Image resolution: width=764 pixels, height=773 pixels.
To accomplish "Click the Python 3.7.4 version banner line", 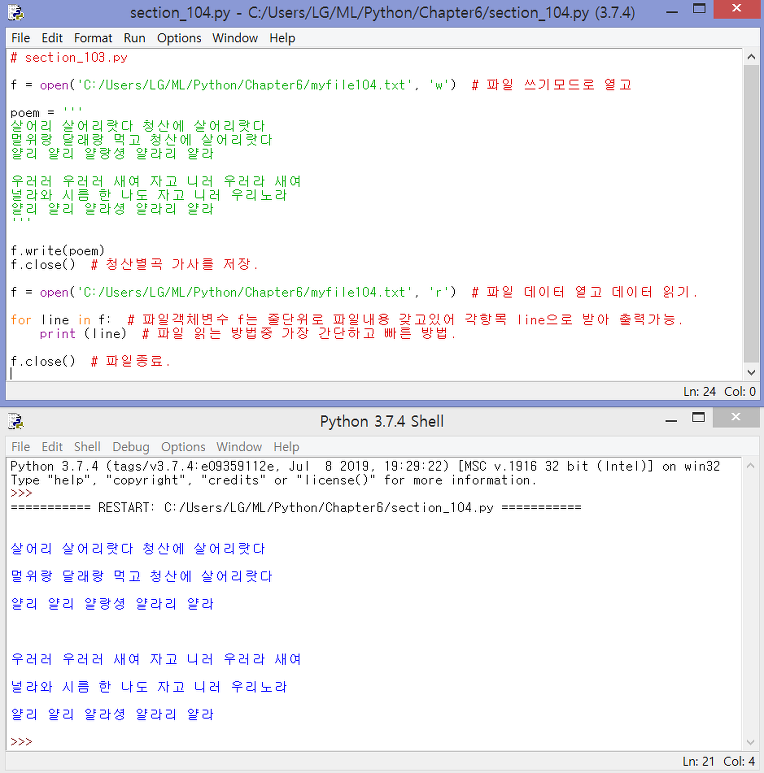I will point(365,466).
